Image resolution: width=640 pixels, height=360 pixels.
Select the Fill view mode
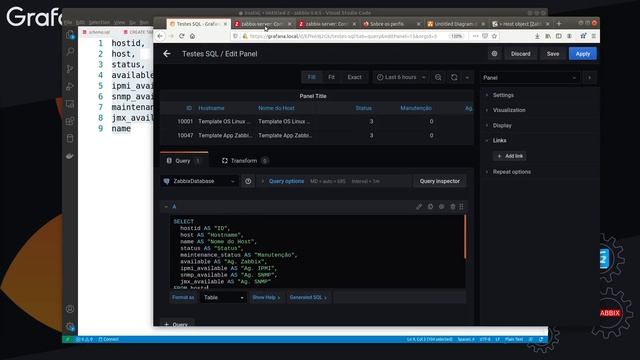tap(311, 77)
